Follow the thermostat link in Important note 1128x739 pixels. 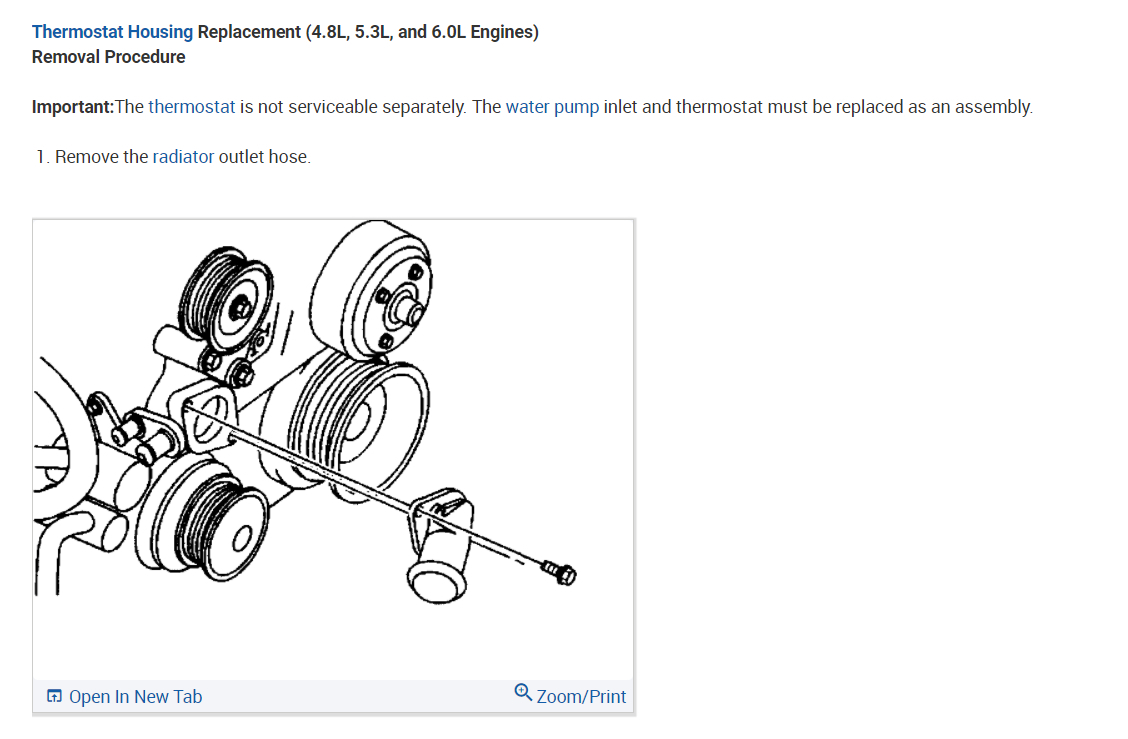click(191, 107)
